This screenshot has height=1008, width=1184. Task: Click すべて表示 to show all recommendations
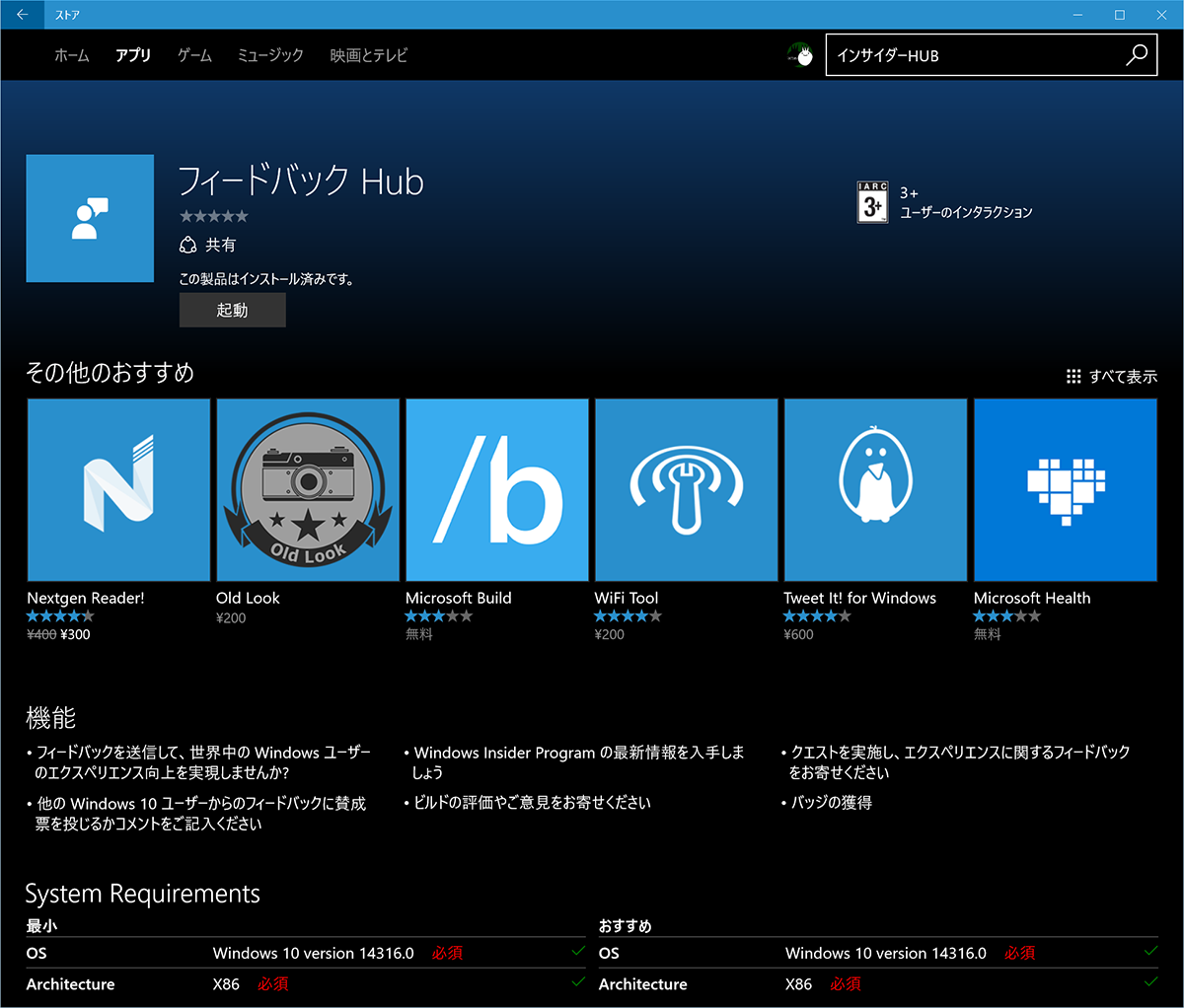click(x=1112, y=376)
